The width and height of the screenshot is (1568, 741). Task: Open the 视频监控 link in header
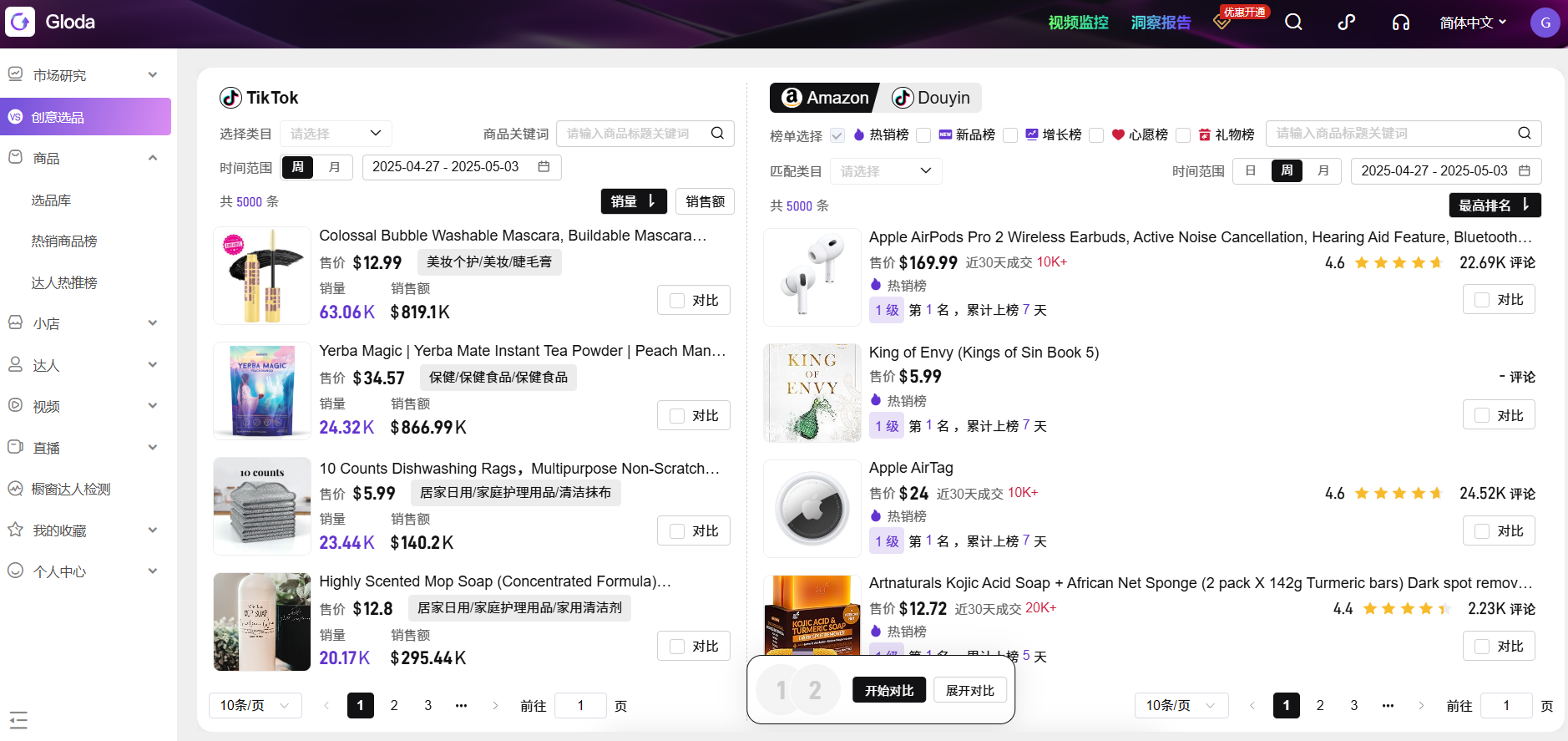1078,23
